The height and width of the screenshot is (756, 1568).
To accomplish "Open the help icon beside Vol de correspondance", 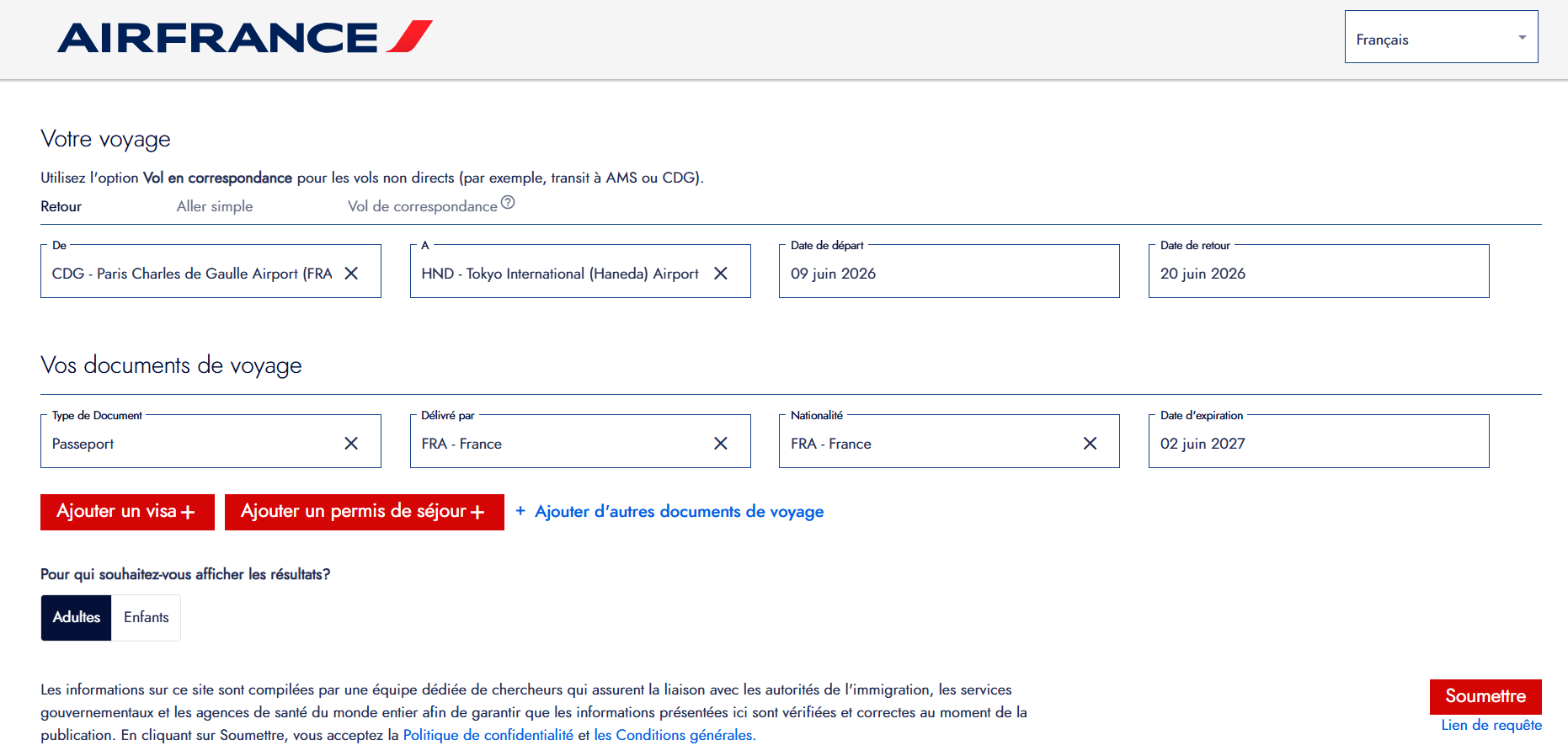I will [508, 202].
